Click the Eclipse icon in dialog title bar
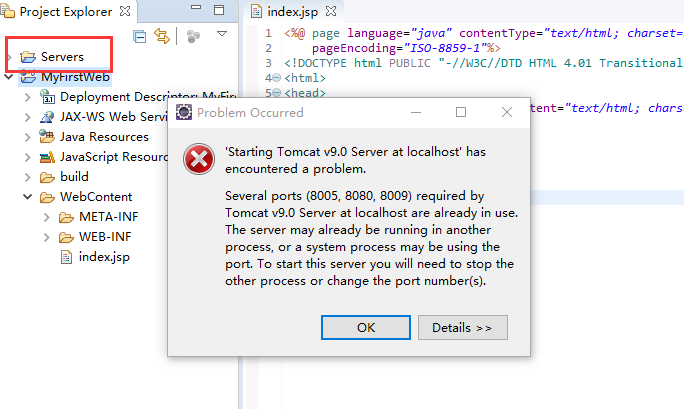This screenshot has width=684, height=409. coord(184,112)
